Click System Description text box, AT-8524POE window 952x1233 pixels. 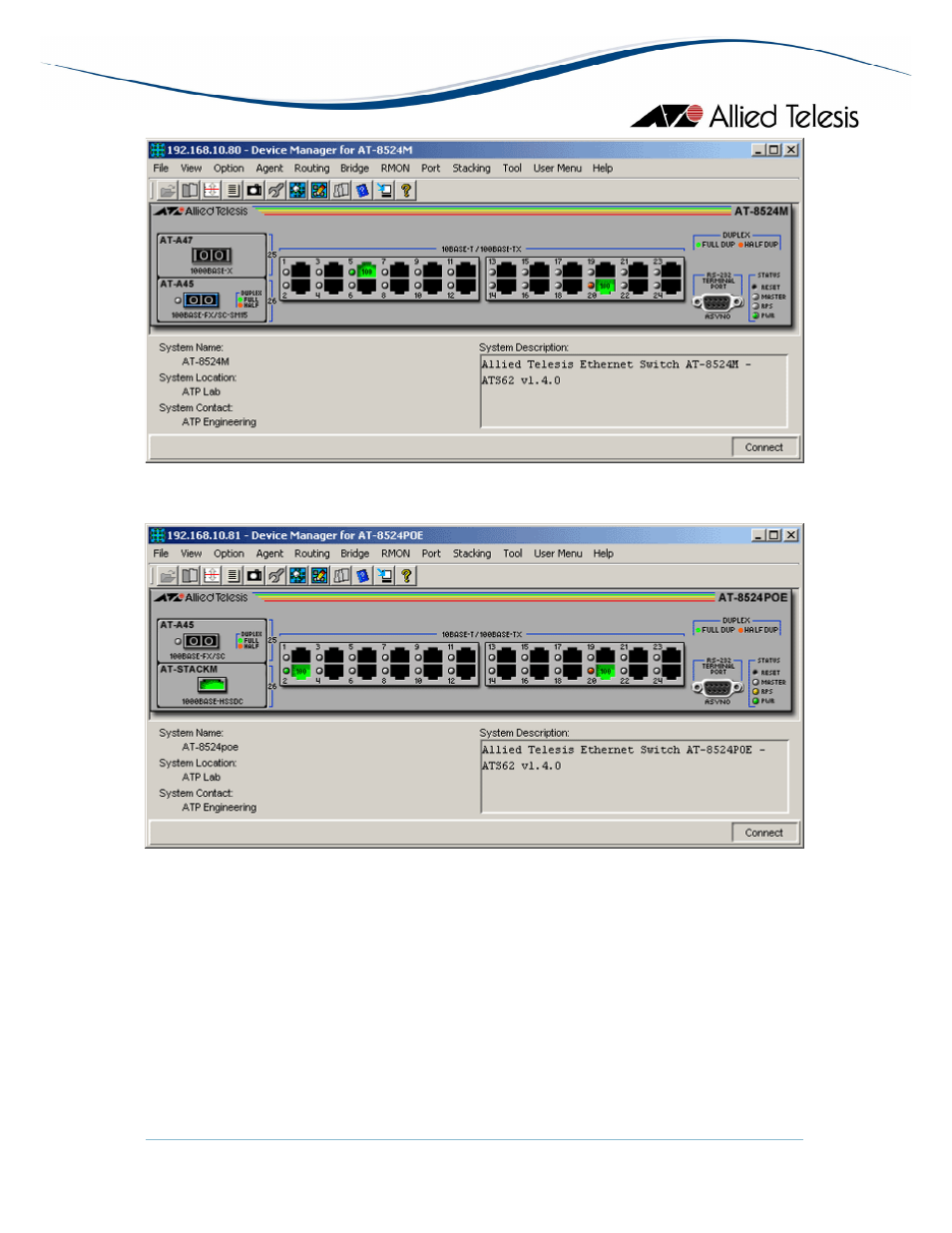pos(634,777)
